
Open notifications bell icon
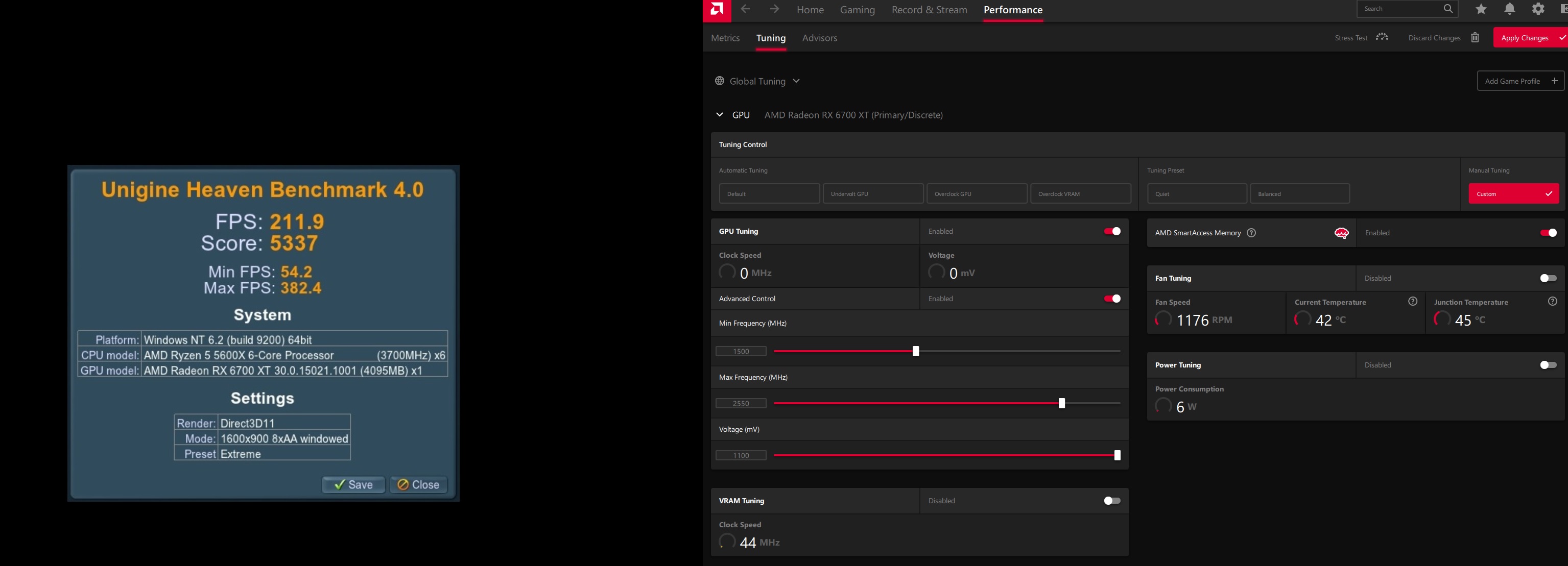coord(1510,9)
